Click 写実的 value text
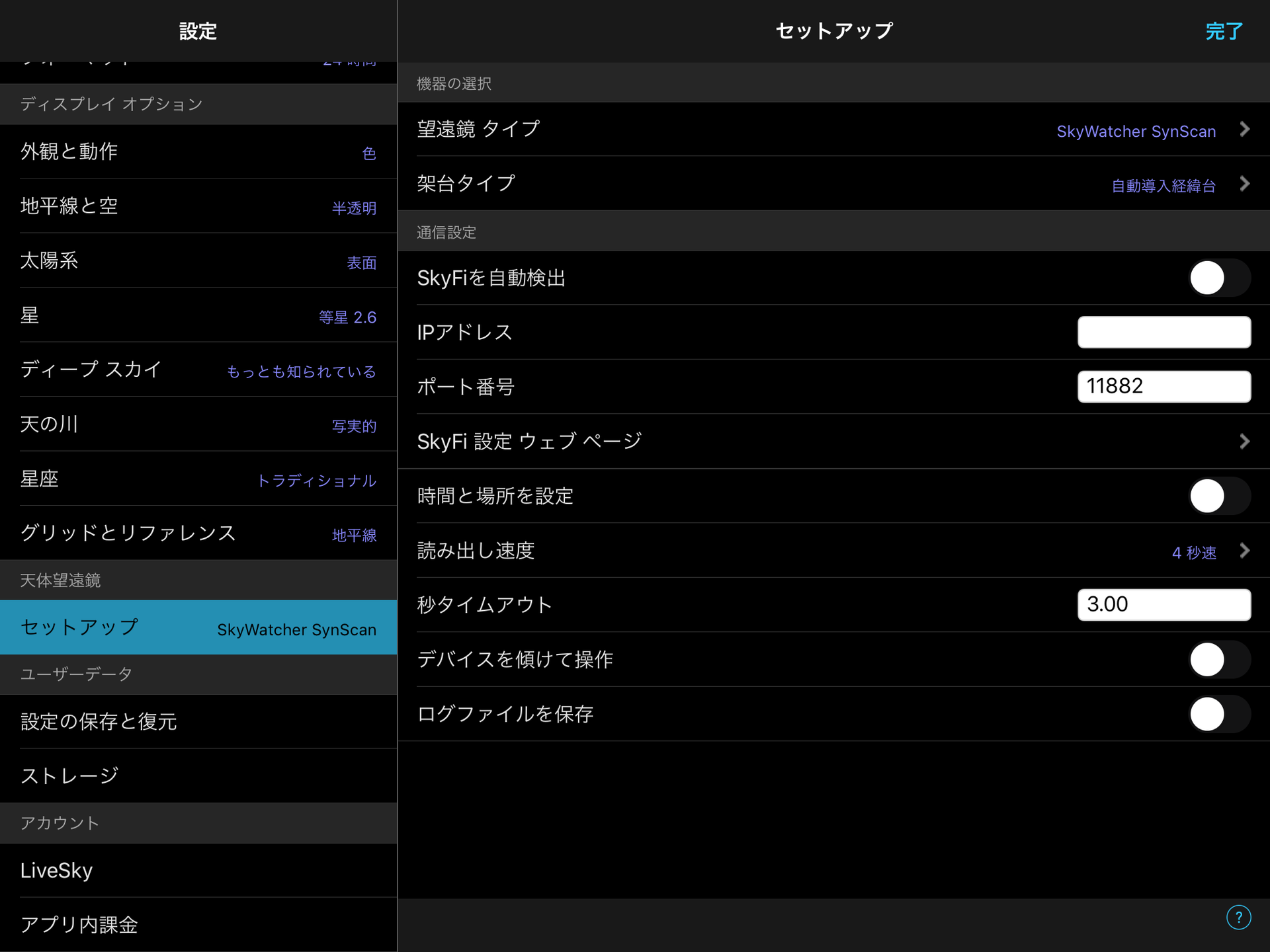This screenshot has width=1270, height=952. [x=354, y=426]
